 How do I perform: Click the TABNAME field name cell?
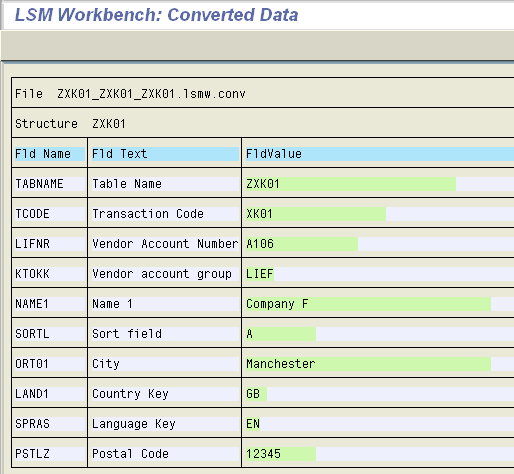[x=50, y=184]
